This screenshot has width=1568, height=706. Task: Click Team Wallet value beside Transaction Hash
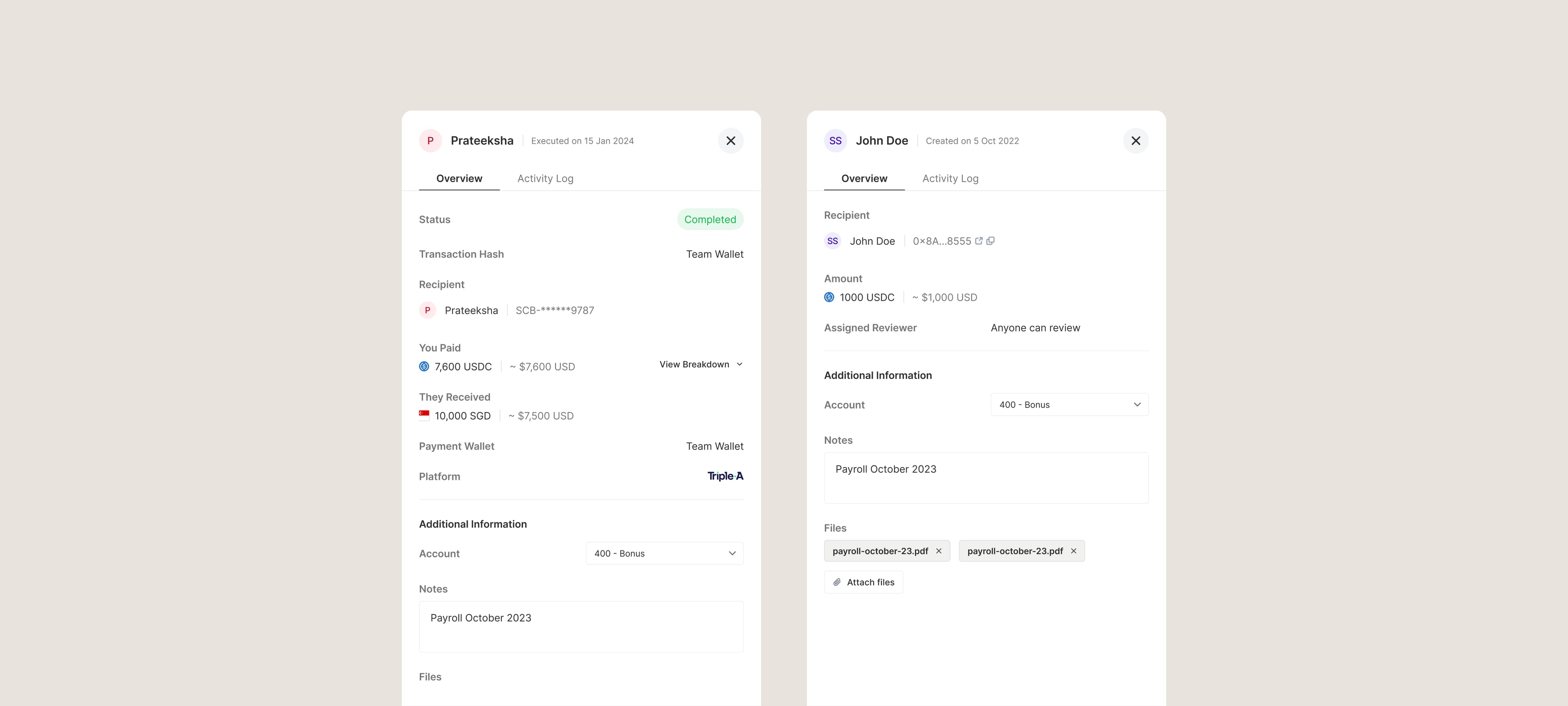pos(715,254)
